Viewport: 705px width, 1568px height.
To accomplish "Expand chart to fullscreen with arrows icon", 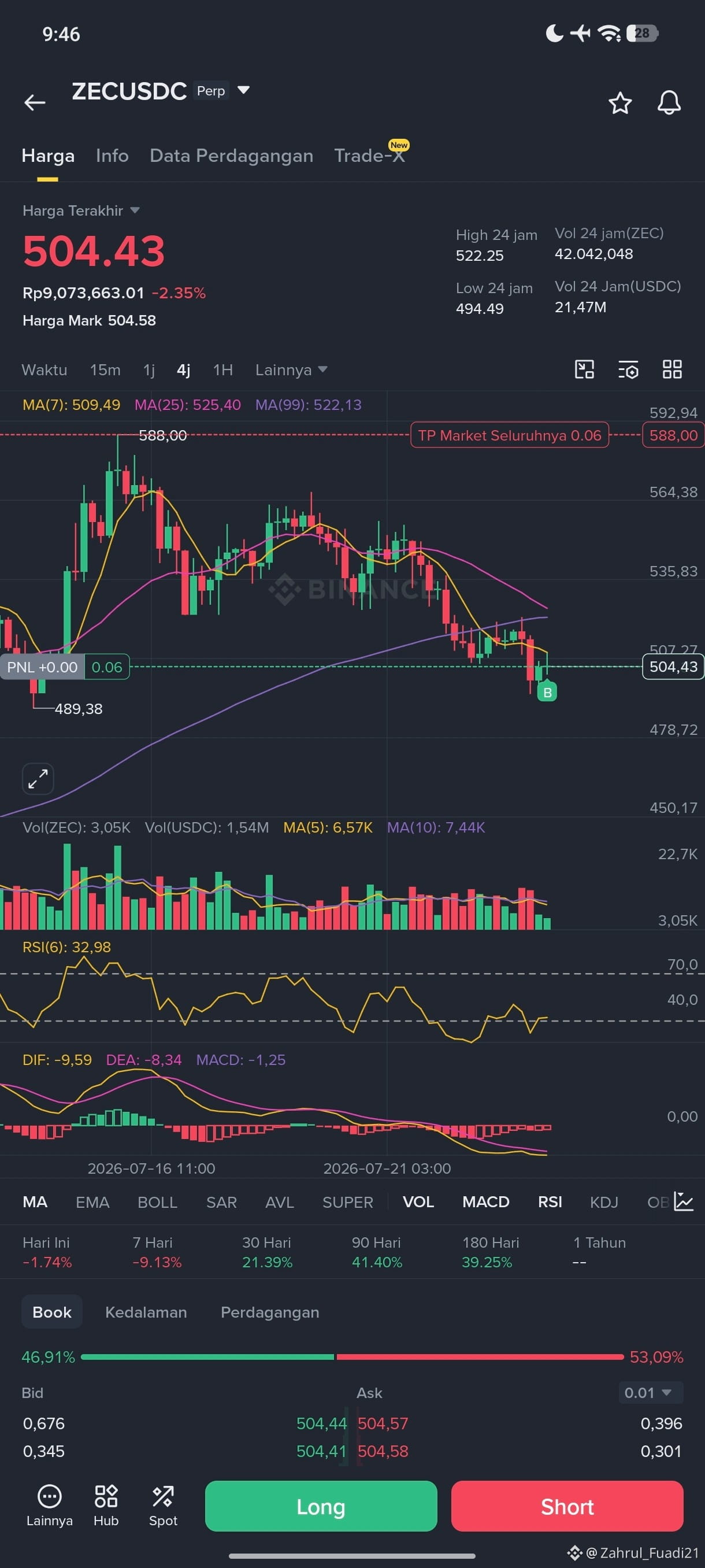I will tap(38, 779).
